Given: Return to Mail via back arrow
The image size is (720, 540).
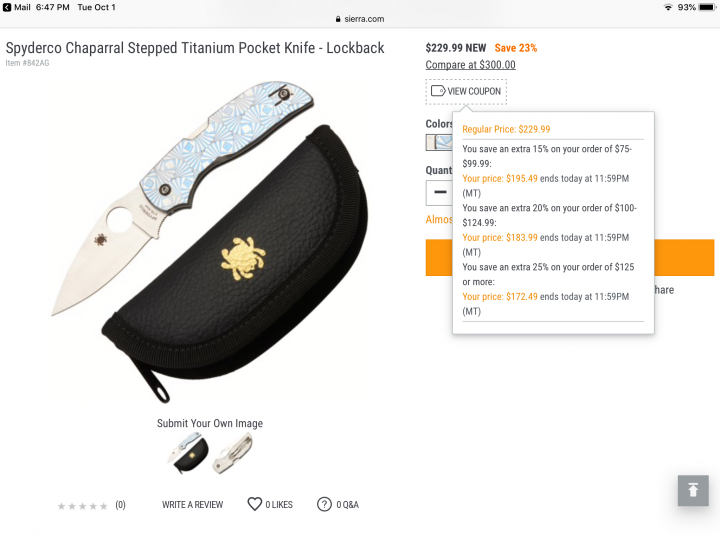Looking at the screenshot, I should [7, 7].
